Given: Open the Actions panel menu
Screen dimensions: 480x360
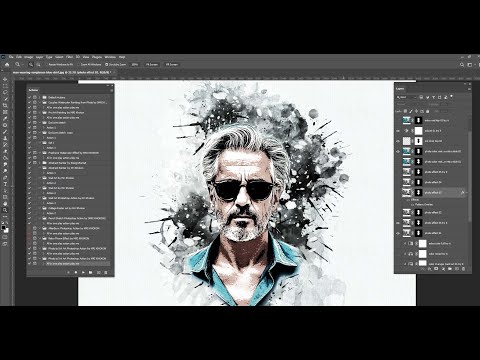Looking at the screenshot, I should pyautogui.click(x=112, y=90).
